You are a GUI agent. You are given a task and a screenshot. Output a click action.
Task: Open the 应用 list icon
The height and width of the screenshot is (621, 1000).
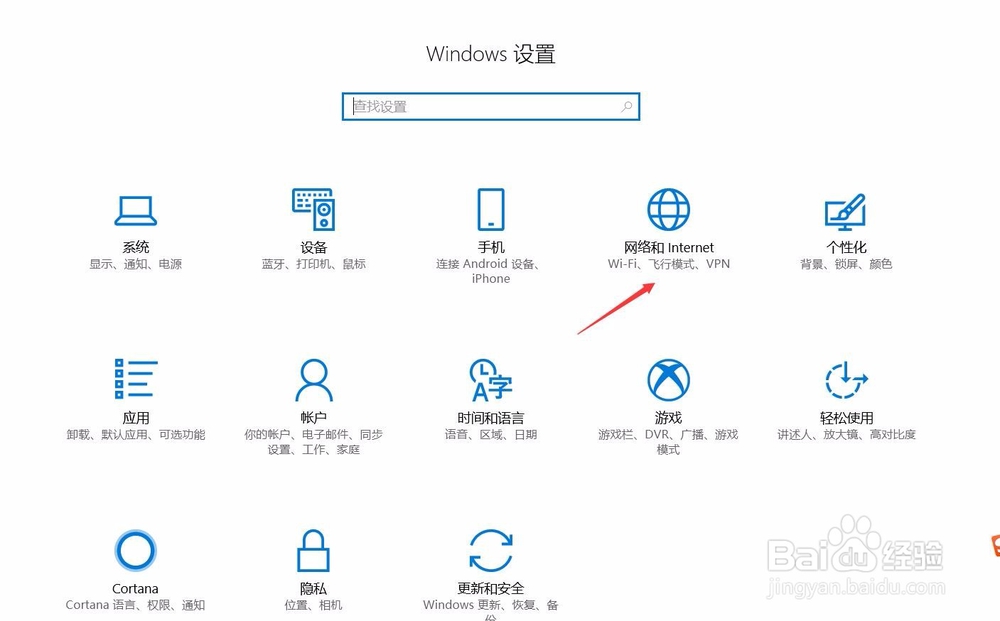click(136, 379)
